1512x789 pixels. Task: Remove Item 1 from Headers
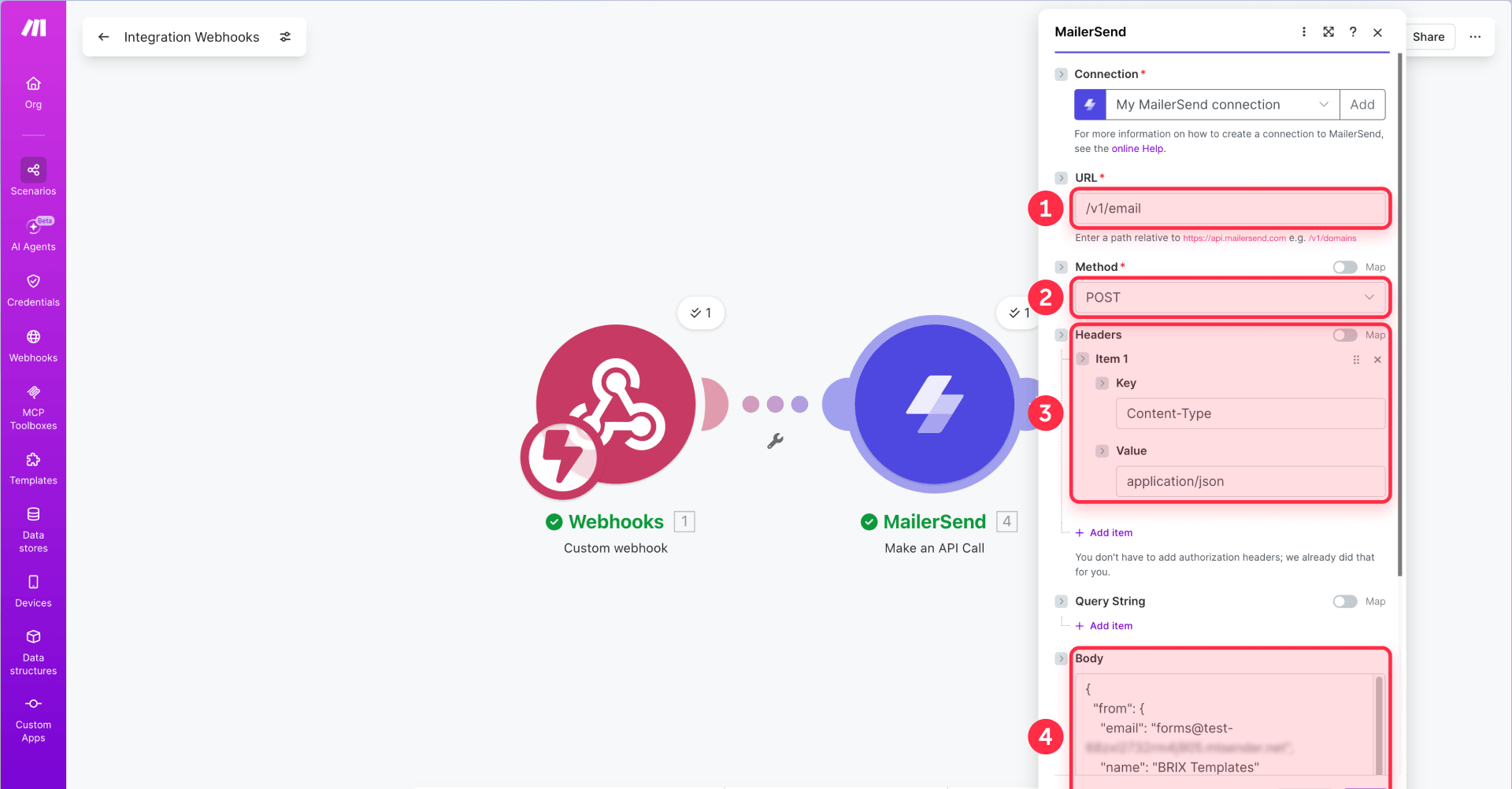coord(1377,360)
